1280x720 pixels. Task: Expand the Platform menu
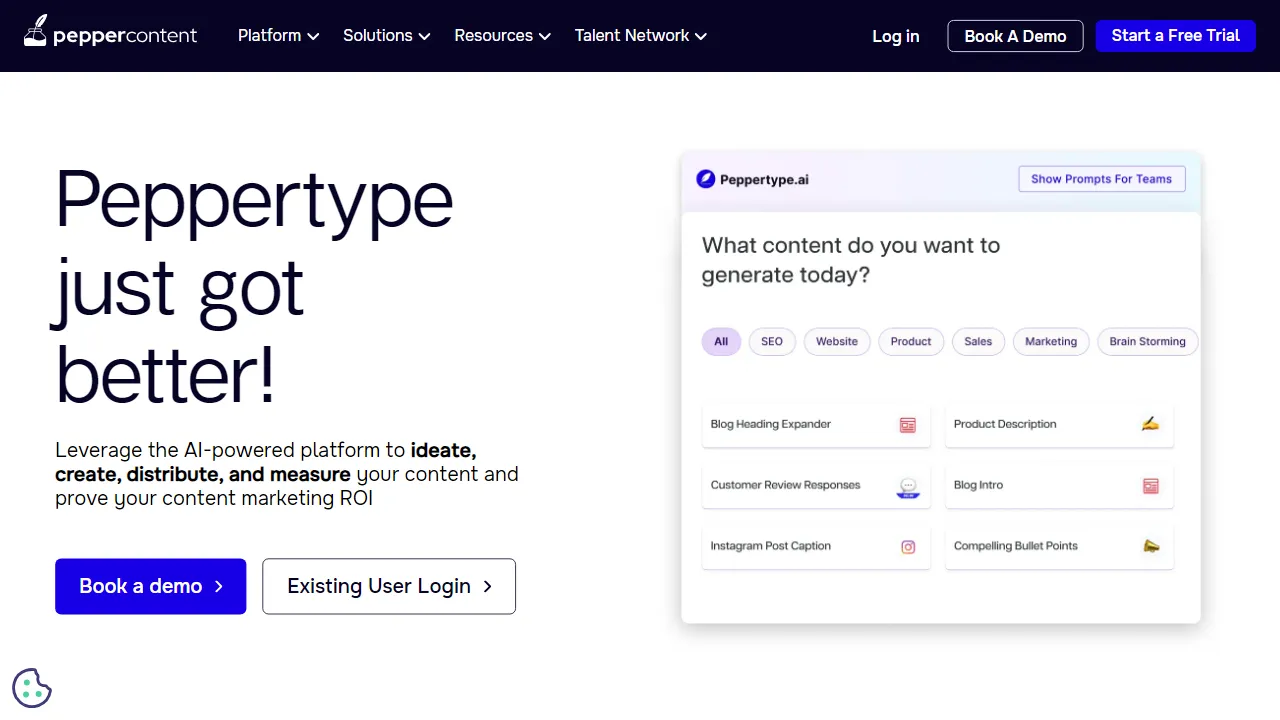click(x=278, y=35)
